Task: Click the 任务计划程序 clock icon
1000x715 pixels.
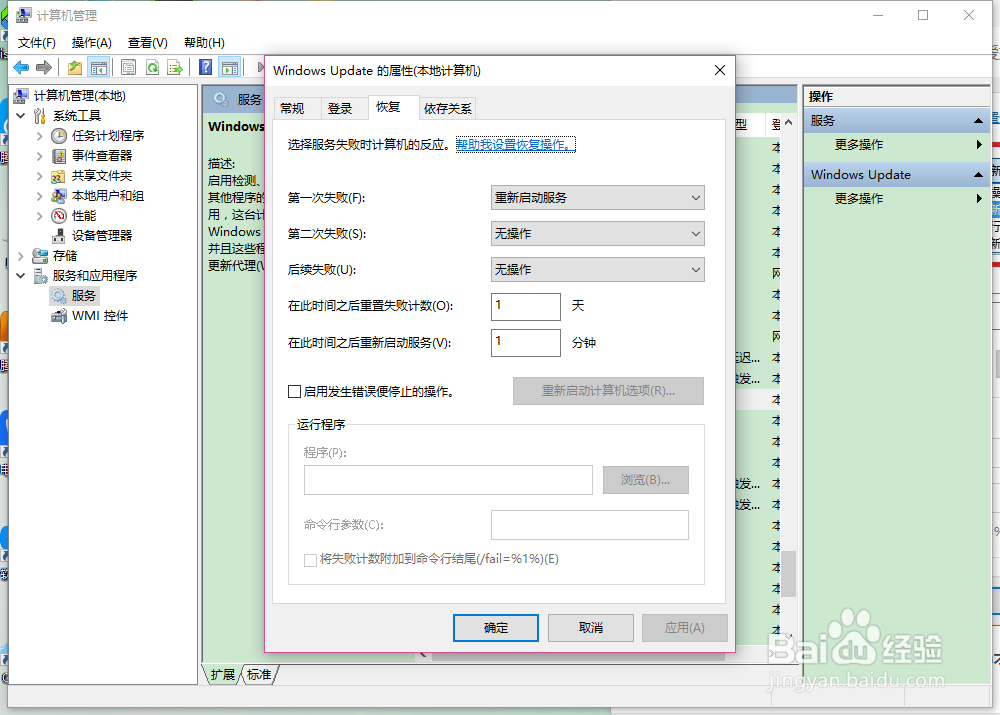Action: point(59,136)
